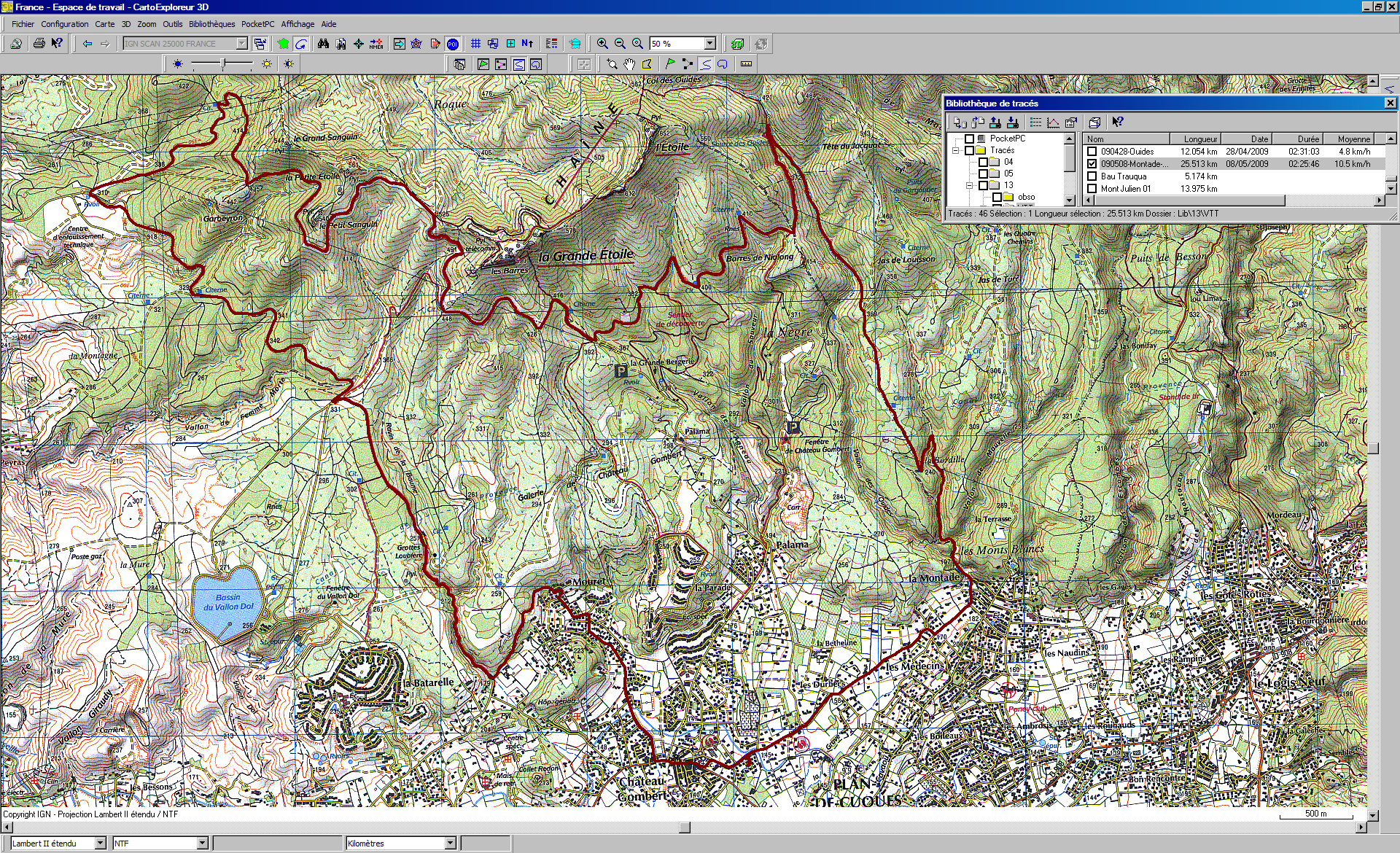Check the PocketPC tree checkbox

[969, 139]
